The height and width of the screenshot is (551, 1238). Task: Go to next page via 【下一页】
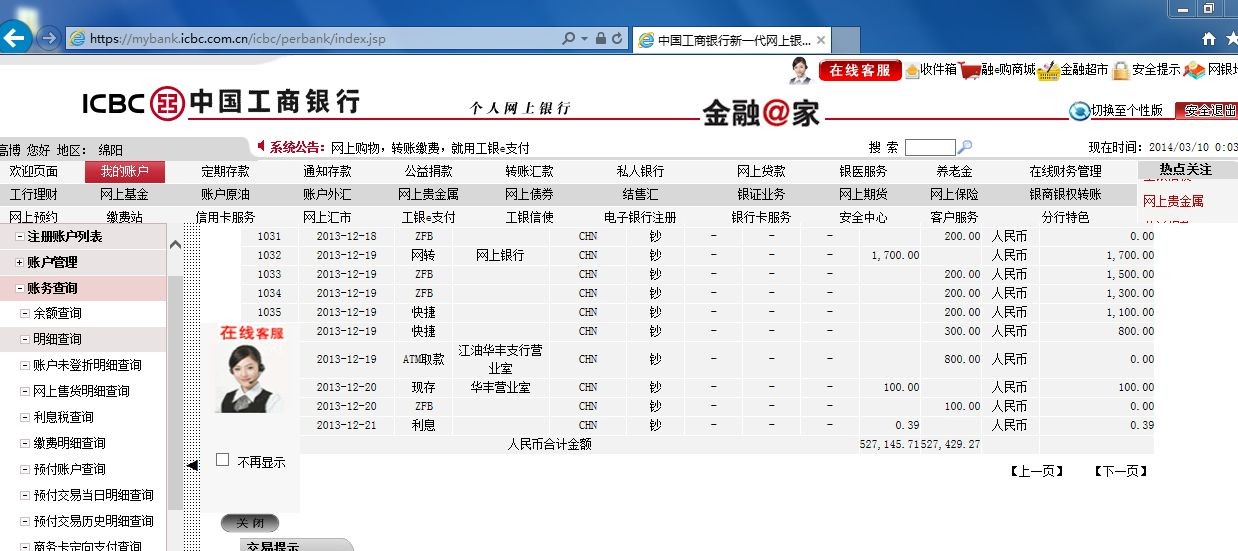(x=1119, y=471)
